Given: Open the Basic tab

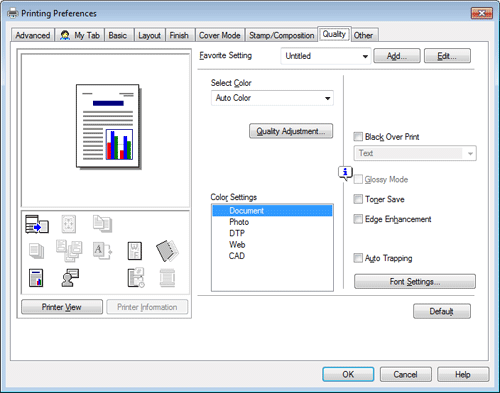Looking at the screenshot, I should tap(118, 35).
